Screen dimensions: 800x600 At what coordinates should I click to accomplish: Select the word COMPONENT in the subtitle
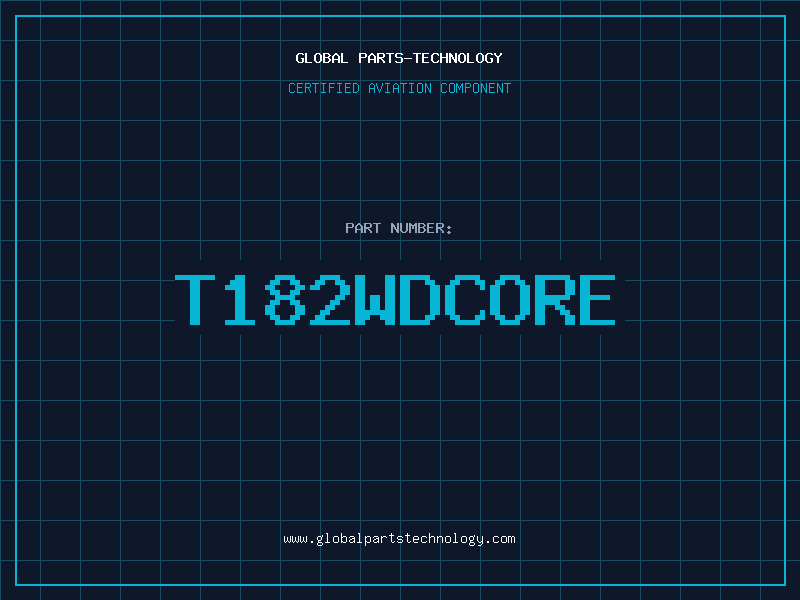[474, 88]
